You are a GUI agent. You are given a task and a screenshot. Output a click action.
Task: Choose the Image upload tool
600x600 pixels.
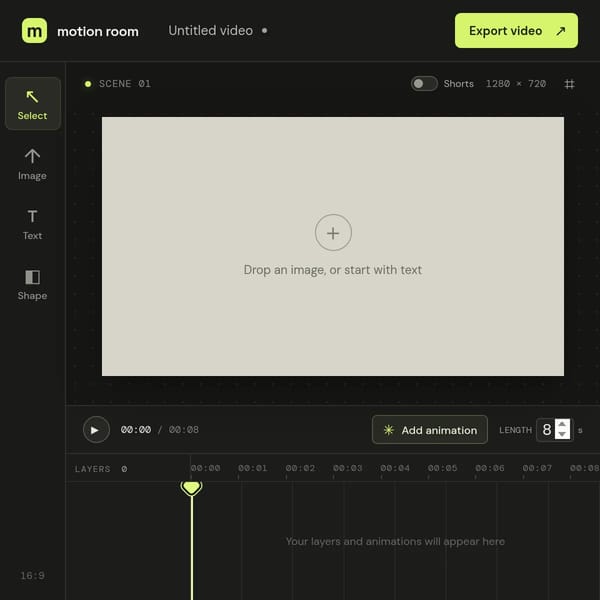point(33,164)
